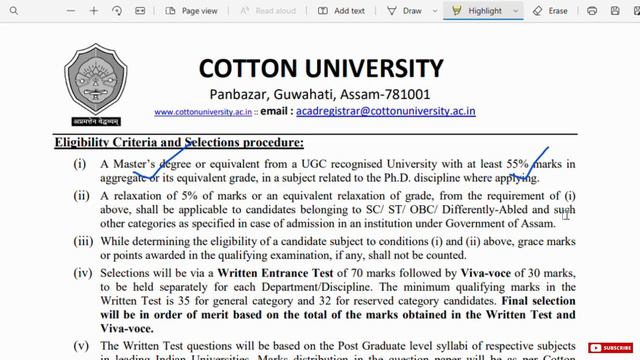This screenshot has width=640, height=360.
Task: Click the YouTube Subscribe button
Action: 611,347
